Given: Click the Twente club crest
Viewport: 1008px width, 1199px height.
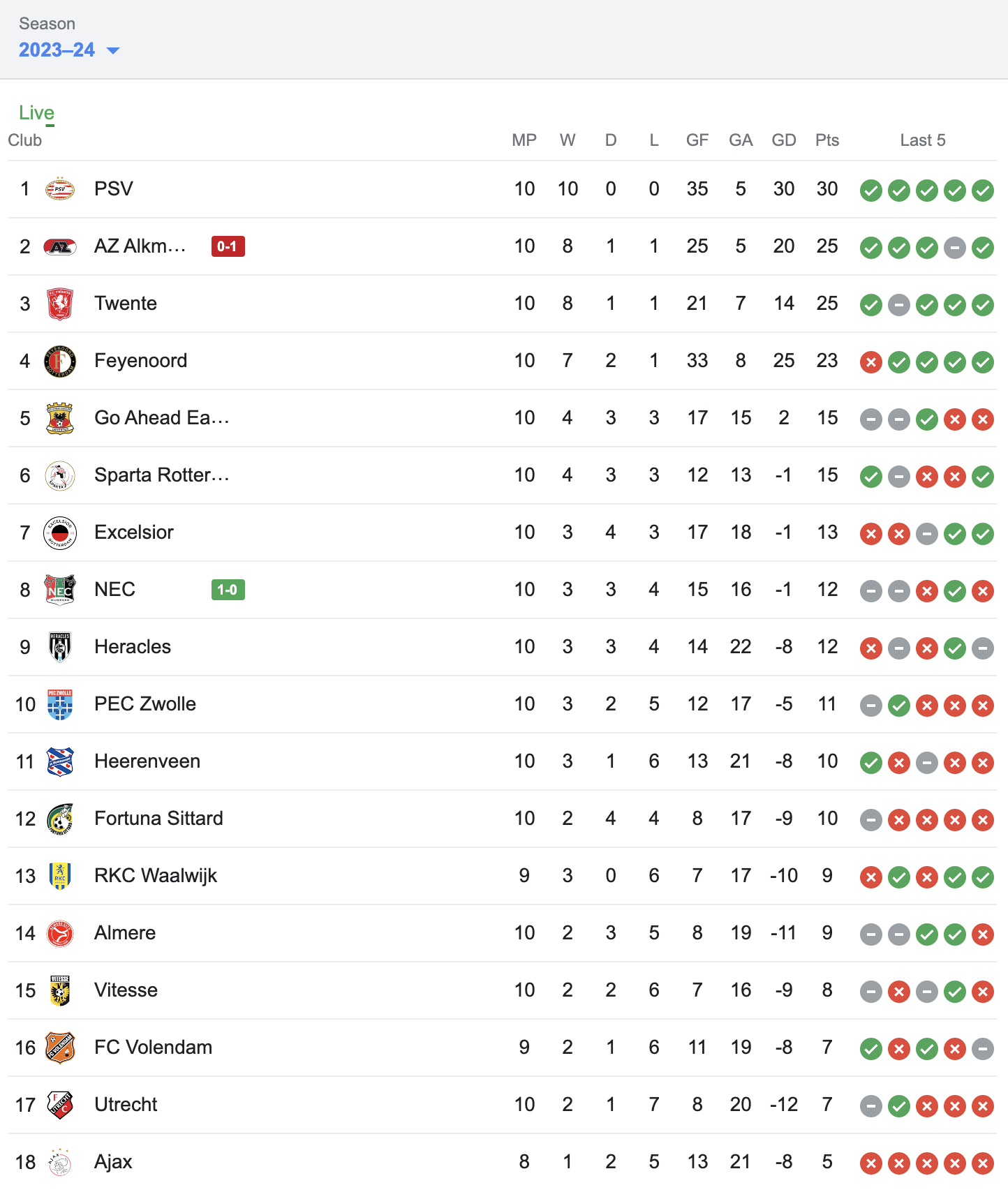Looking at the screenshot, I should coord(60,304).
